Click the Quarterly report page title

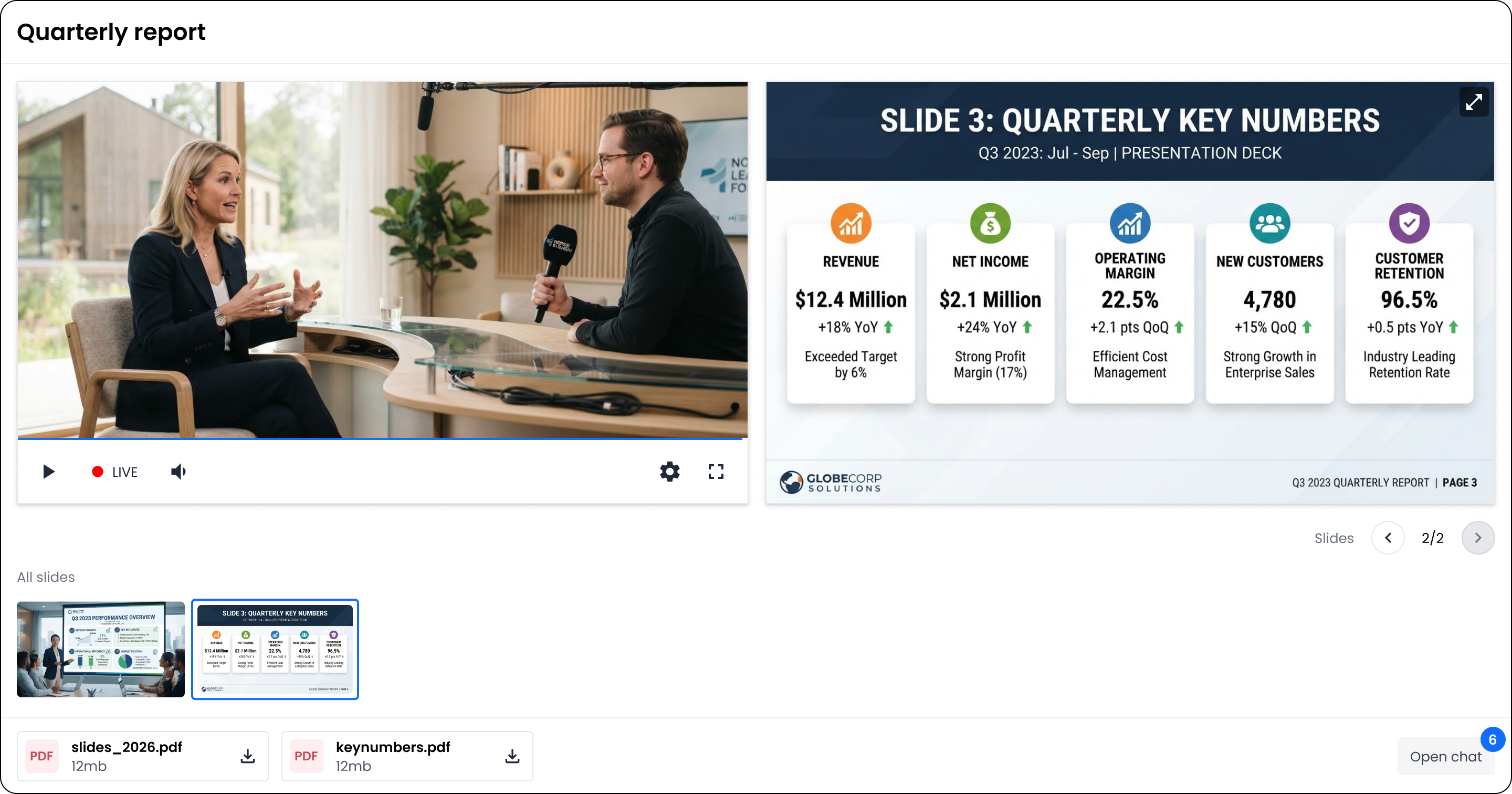pyautogui.click(x=111, y=32)
